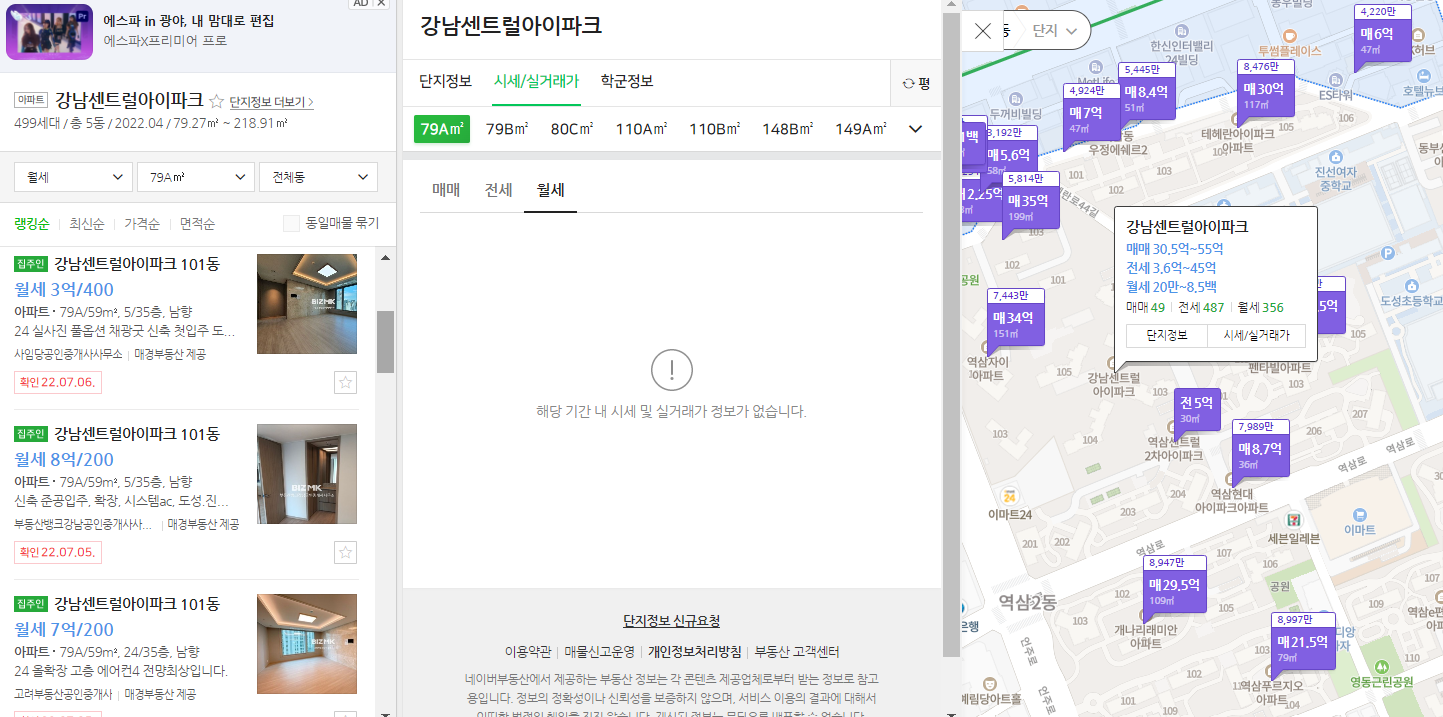Open photo of 월세 8억/200 listing
Image resolution: width=1443 pixels, height=717 pixels.
[307, 474]
